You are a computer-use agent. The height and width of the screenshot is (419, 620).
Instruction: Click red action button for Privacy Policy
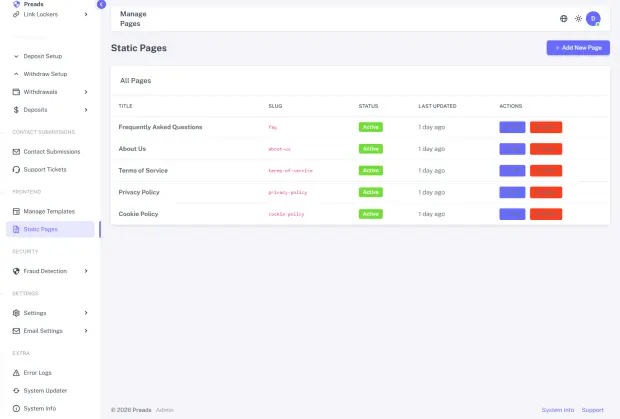pos(546,193)
